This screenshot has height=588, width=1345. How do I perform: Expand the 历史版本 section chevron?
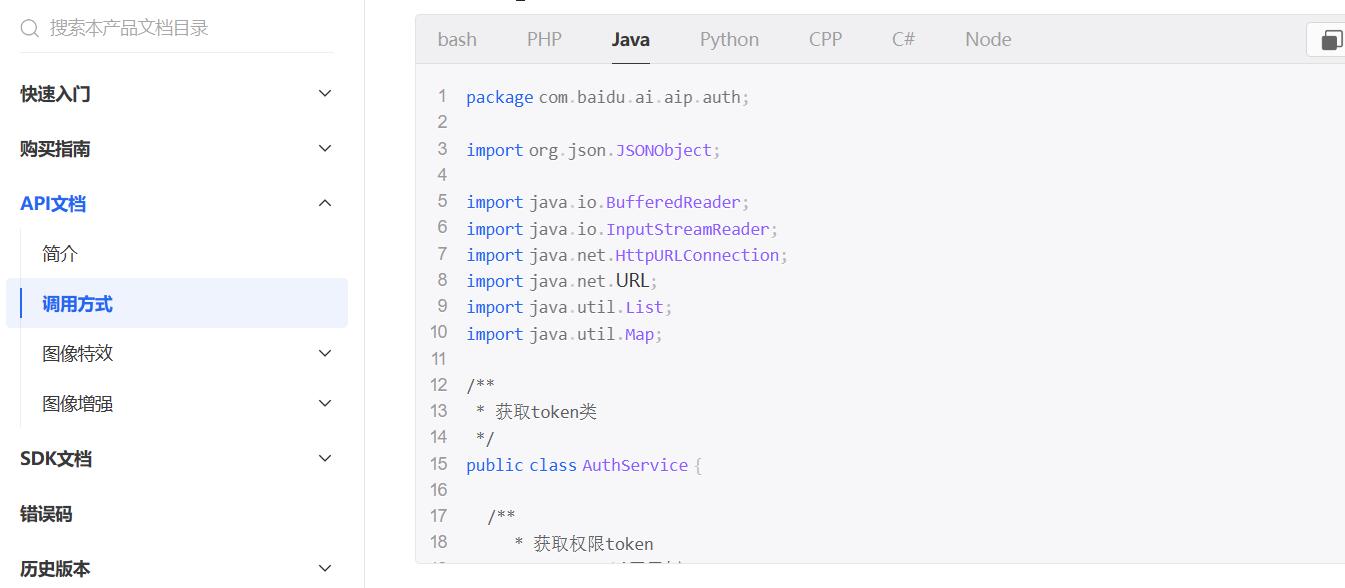pos(324,568)
